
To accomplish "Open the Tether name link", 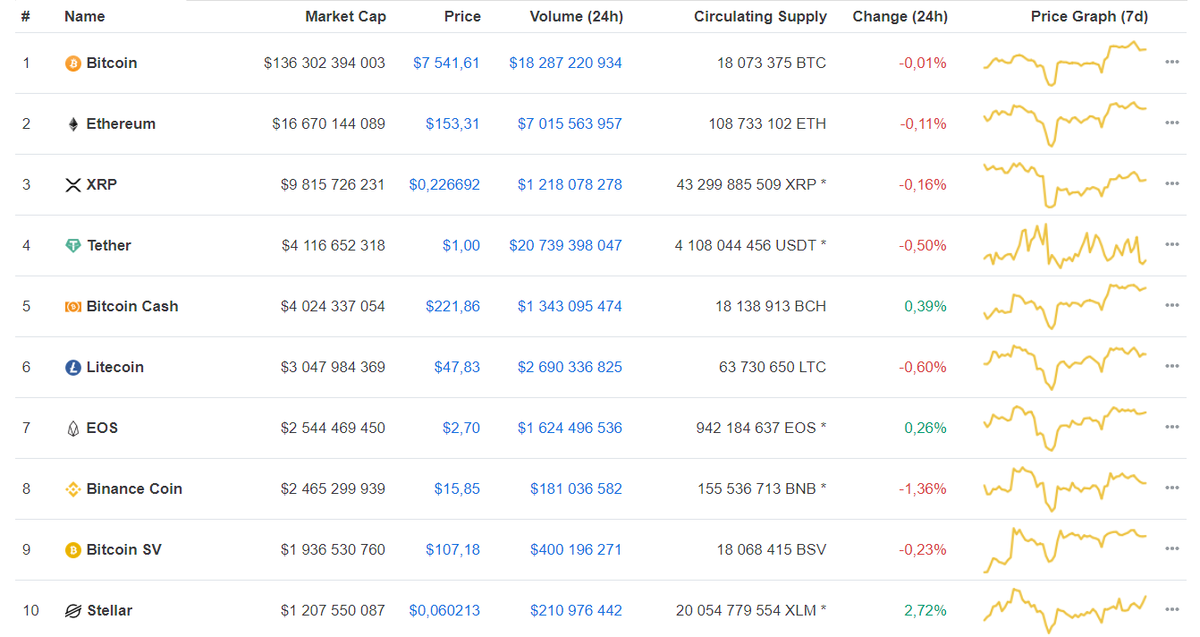I will pos(109,246).
